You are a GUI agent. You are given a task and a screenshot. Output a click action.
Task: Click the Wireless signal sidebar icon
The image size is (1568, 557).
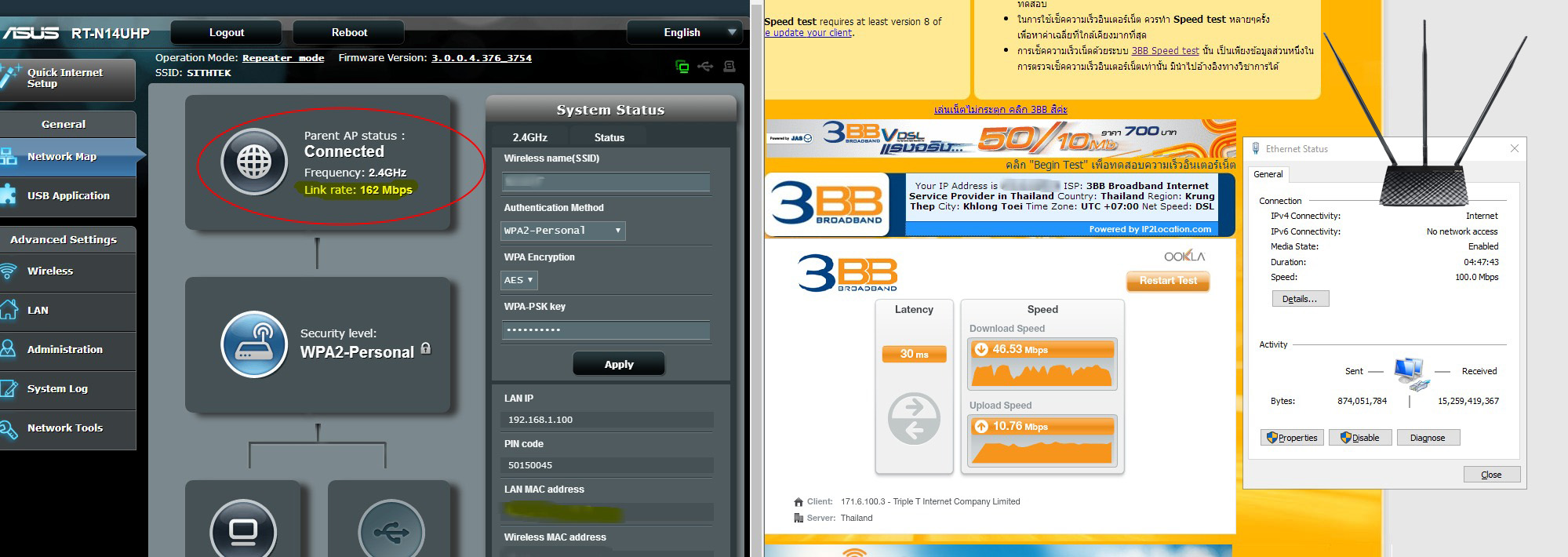[x=9, y=271]
